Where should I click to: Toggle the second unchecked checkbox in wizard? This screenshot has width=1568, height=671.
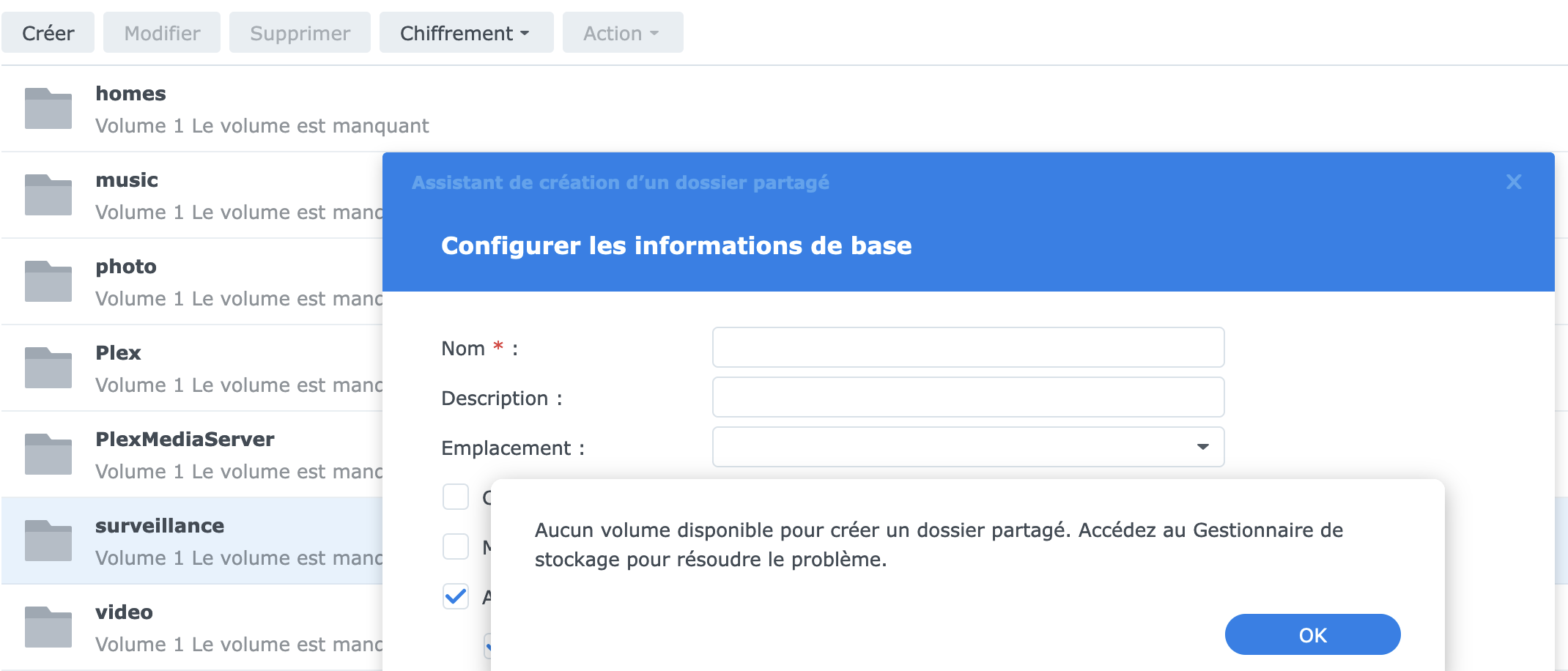point(456,546)
